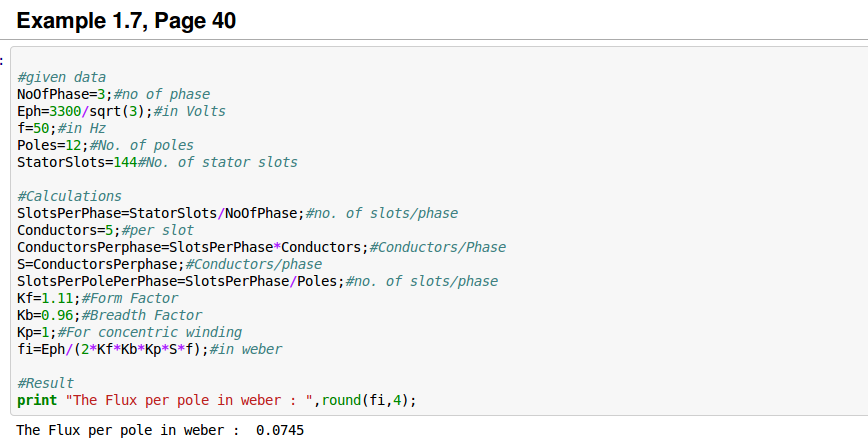Click the Poles=12 code line
Image resolution: width=868 pixels, height=446 pixels.
point(105,145)
